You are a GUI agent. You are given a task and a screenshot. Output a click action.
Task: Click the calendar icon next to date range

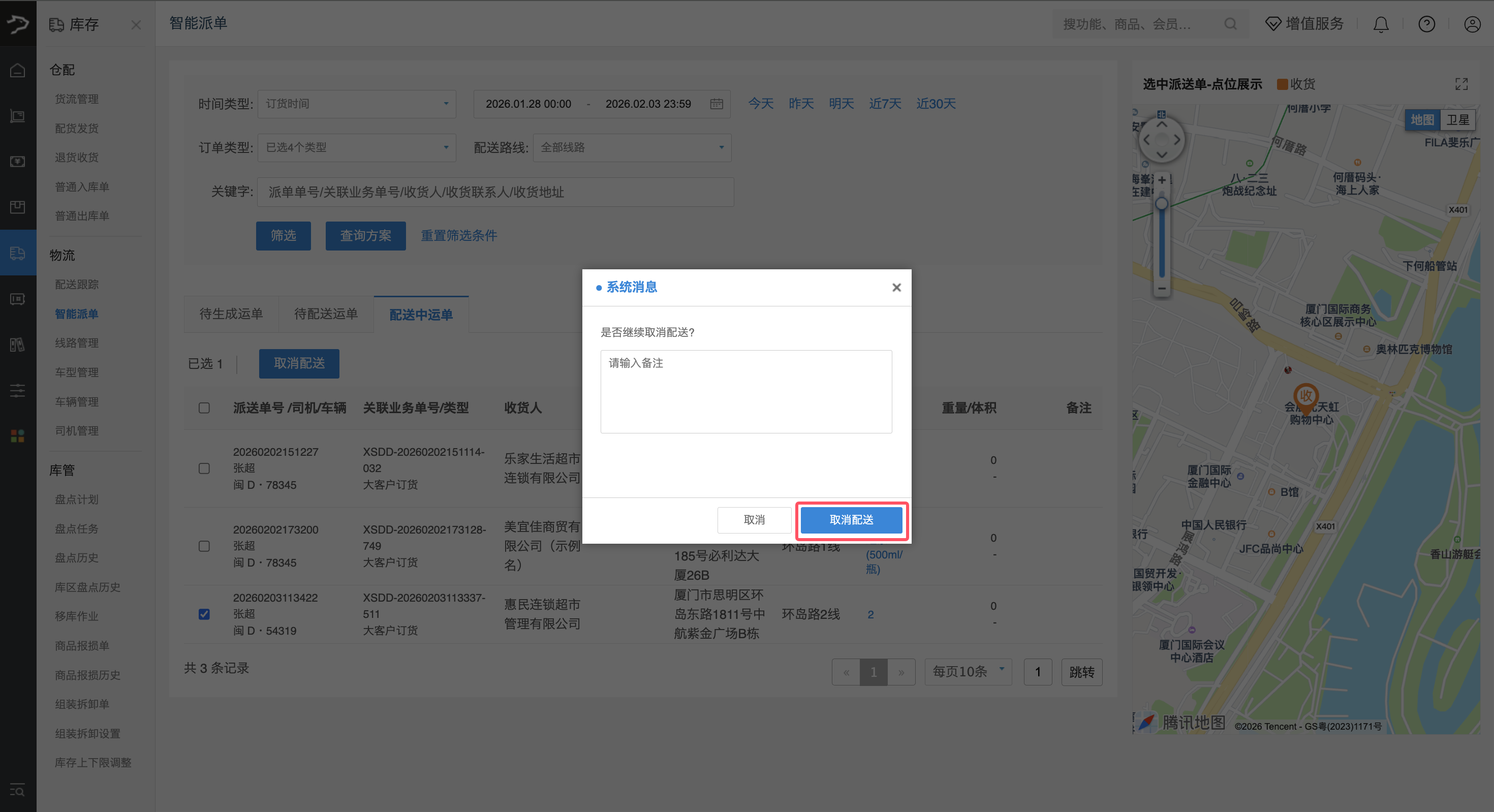coord(717,103)
